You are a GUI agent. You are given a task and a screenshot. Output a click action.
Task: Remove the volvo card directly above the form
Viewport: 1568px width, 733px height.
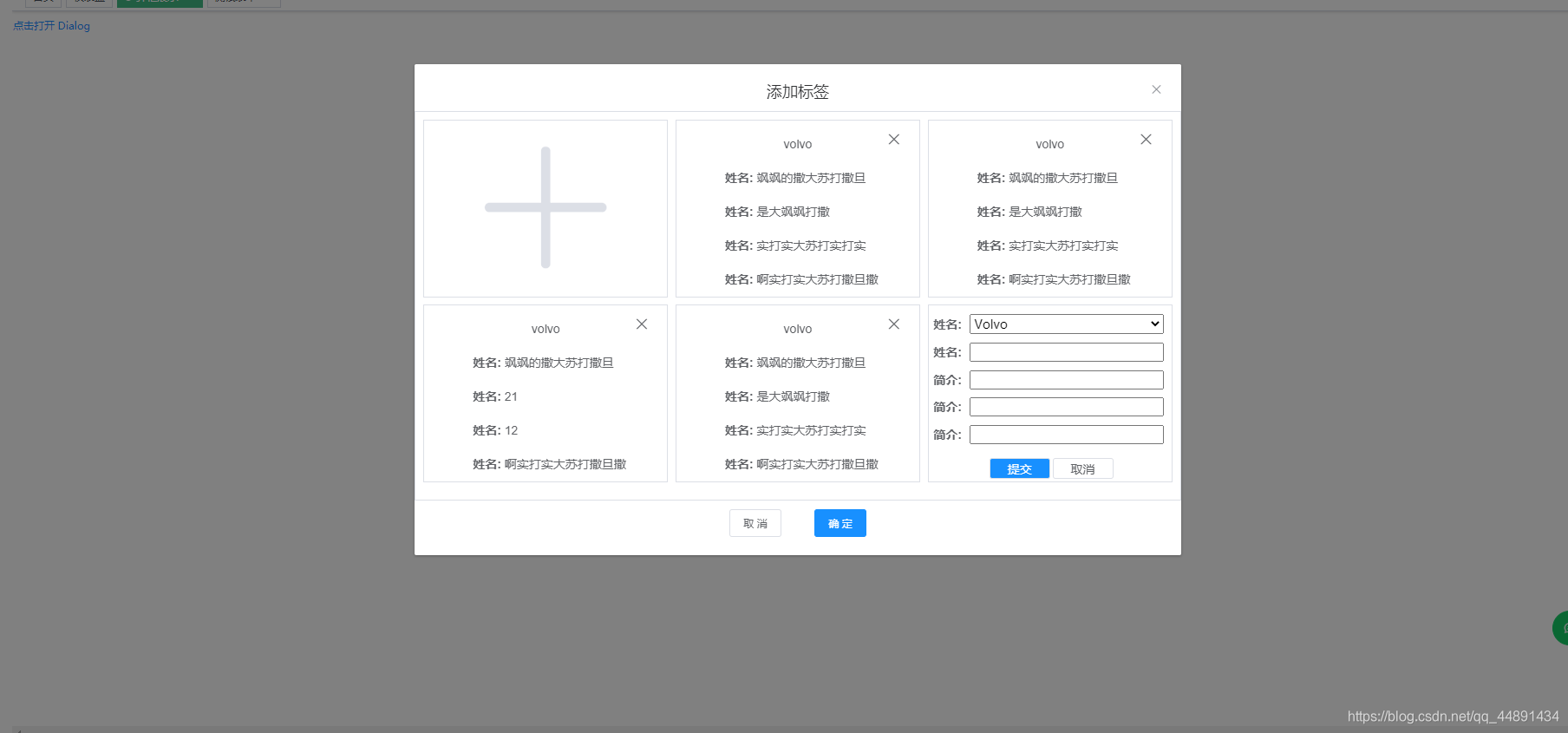coord(1146,139)
